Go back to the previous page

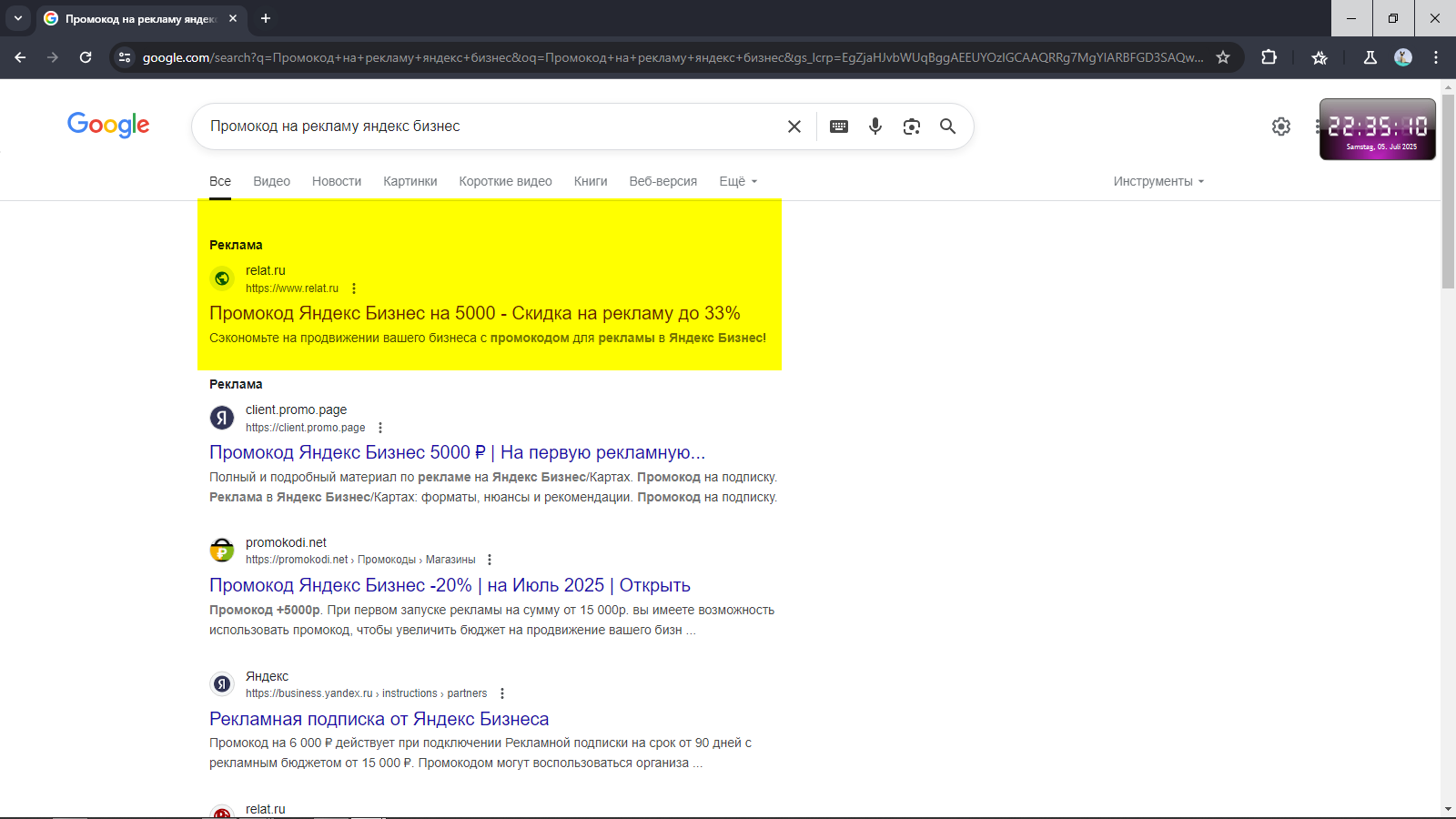pyautogui.click(x=20, y=57)
